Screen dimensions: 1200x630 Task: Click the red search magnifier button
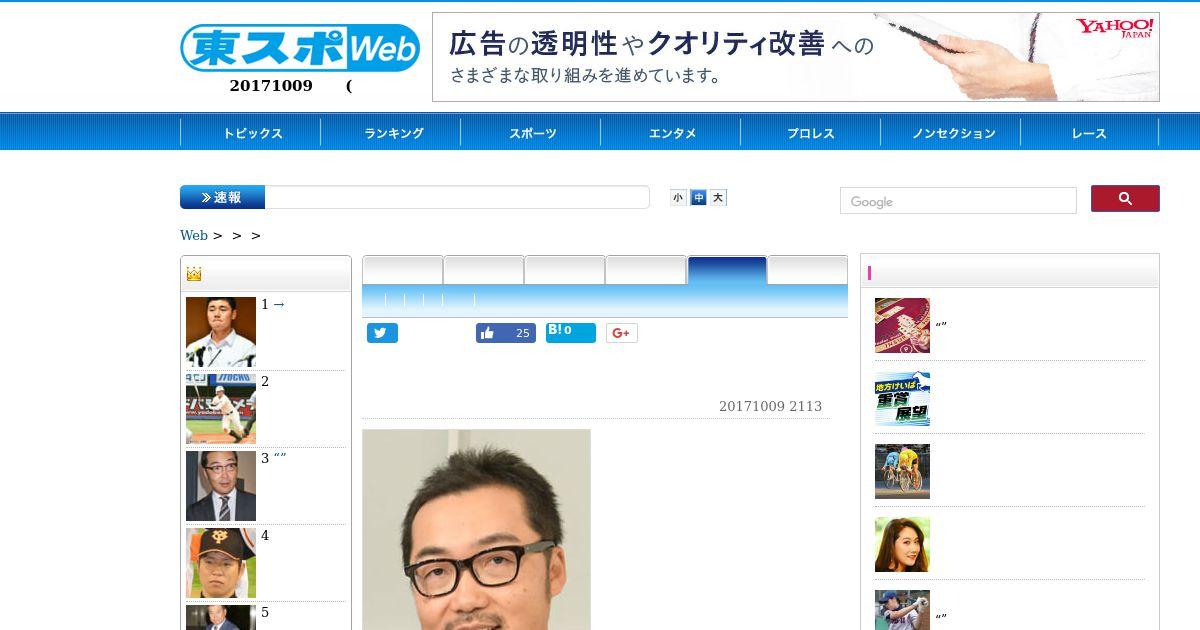coord(1125,198)
